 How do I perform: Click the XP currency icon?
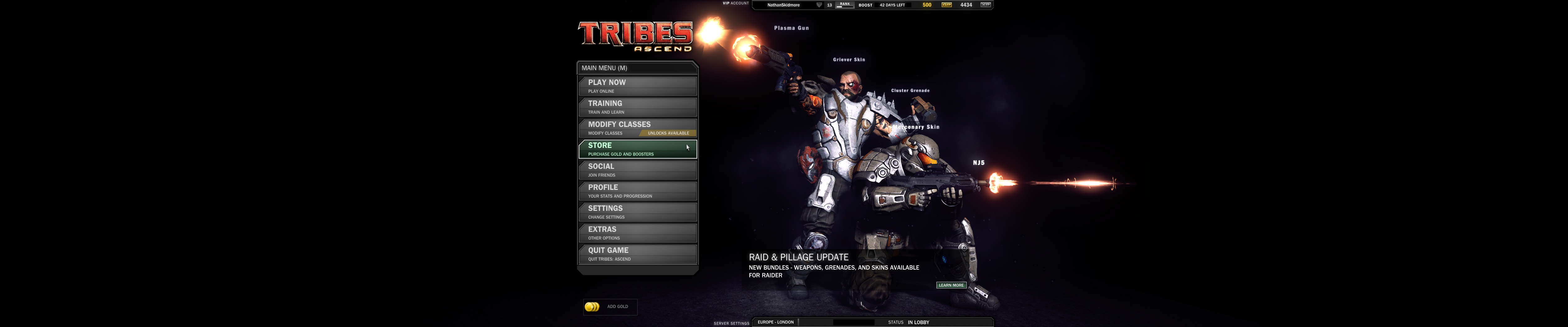(986, 5)
